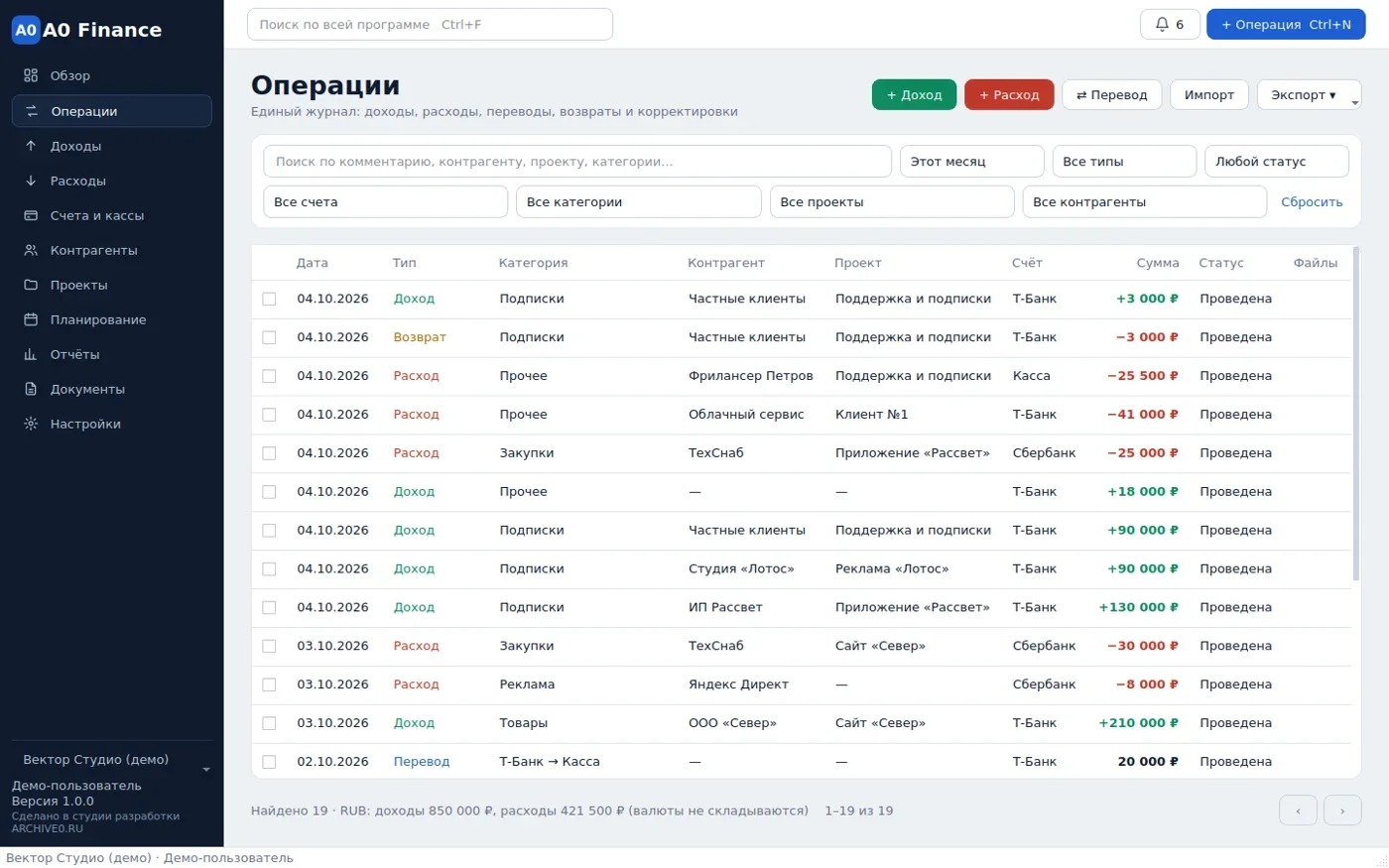Open the Отчёты bar chart icon
The height and width of the screenshot is (868, 1389).
pyautogui.click(x=31, y=354)
